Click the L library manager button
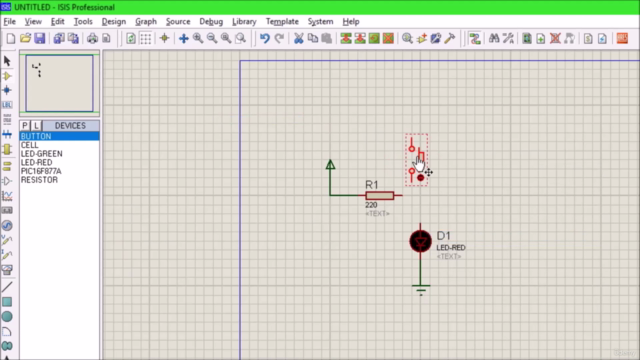The width and height of the screenshot is (640, 360). pyautogui.click(x=36, y=126)
